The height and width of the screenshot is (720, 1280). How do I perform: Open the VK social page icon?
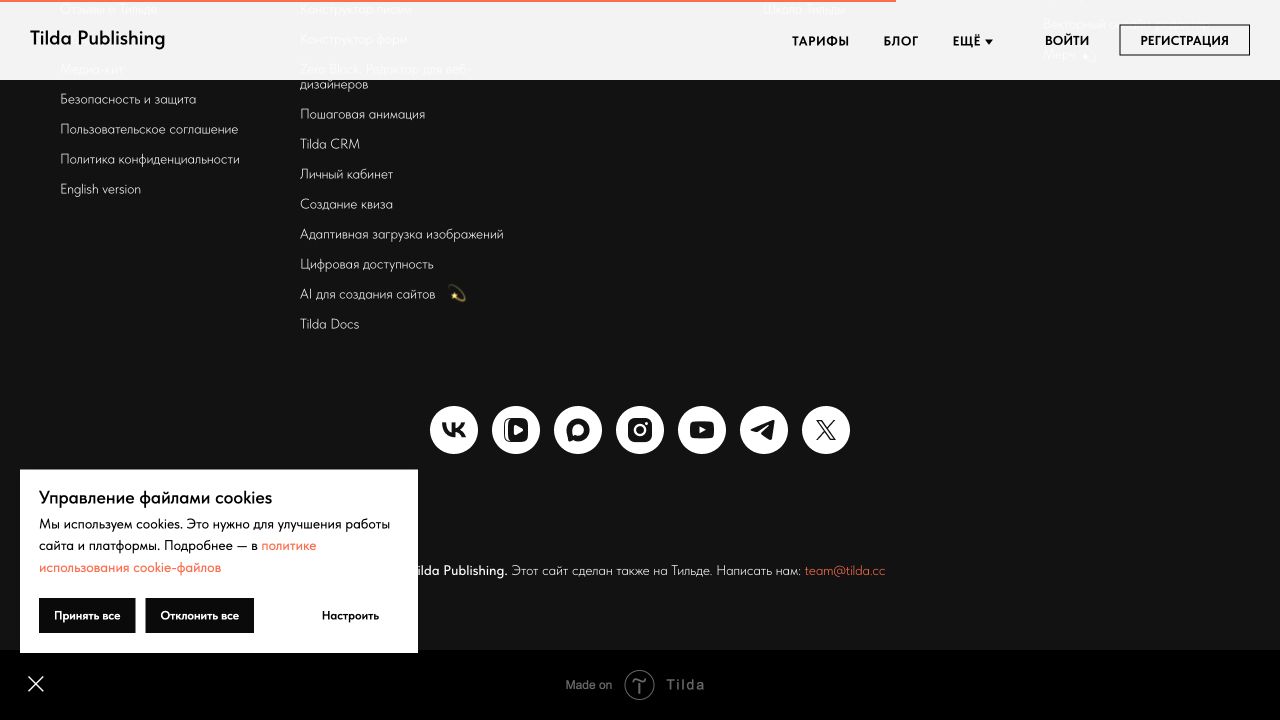454,430
